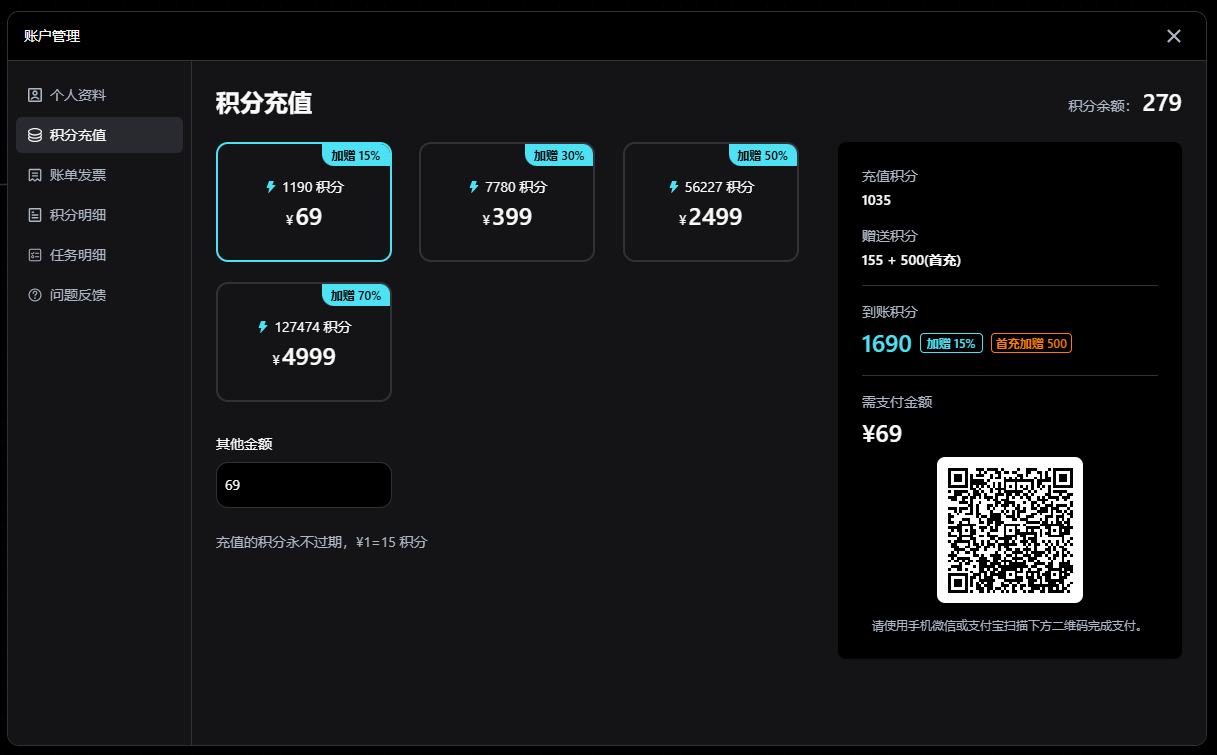Screen dimensions: 1217x755
Task: Click the 需支付金额 amount ¥69
Action: [x=882, y=434]
